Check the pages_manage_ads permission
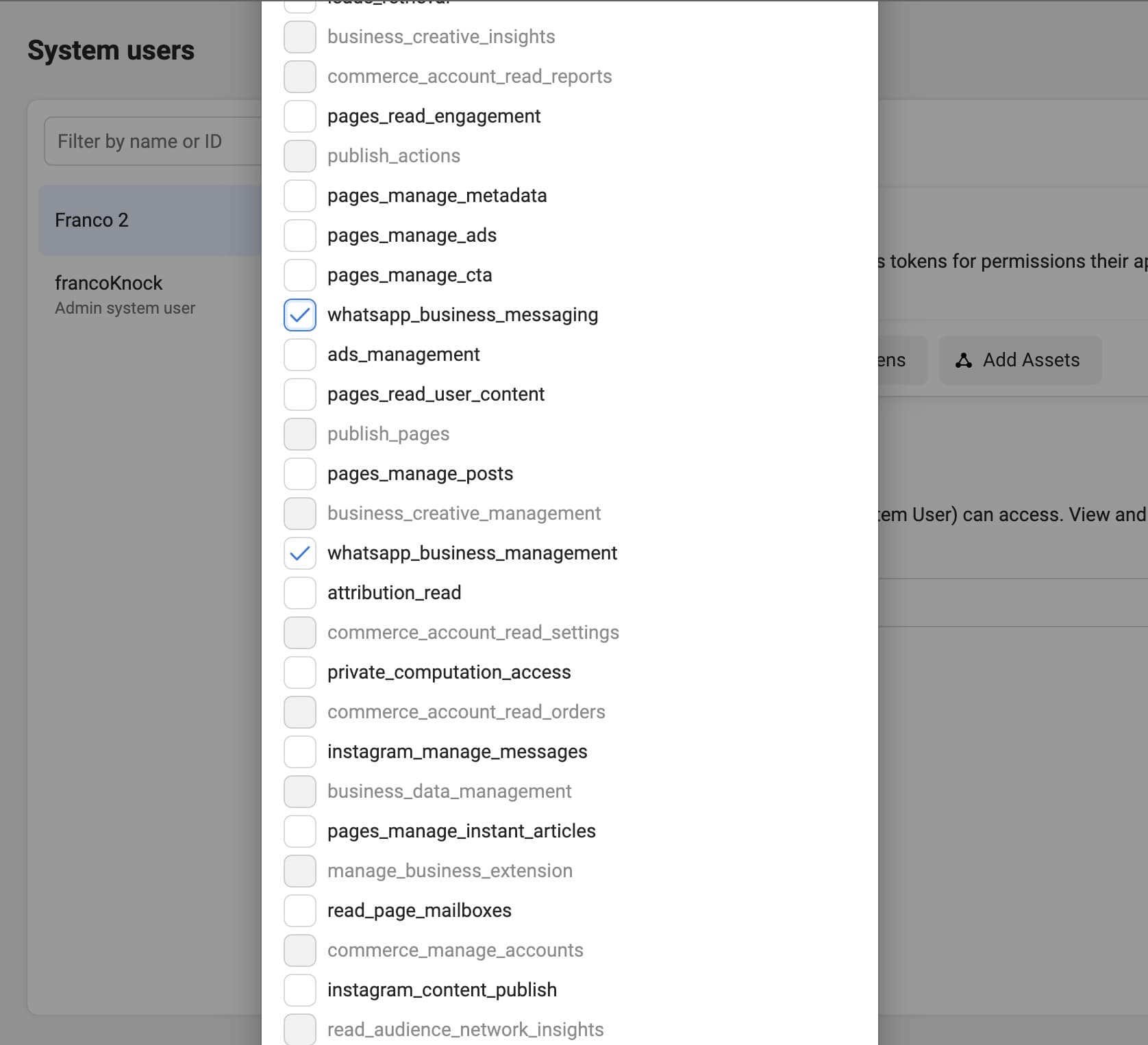Viewport: 1148px width, 1045px height. (300, 236)
